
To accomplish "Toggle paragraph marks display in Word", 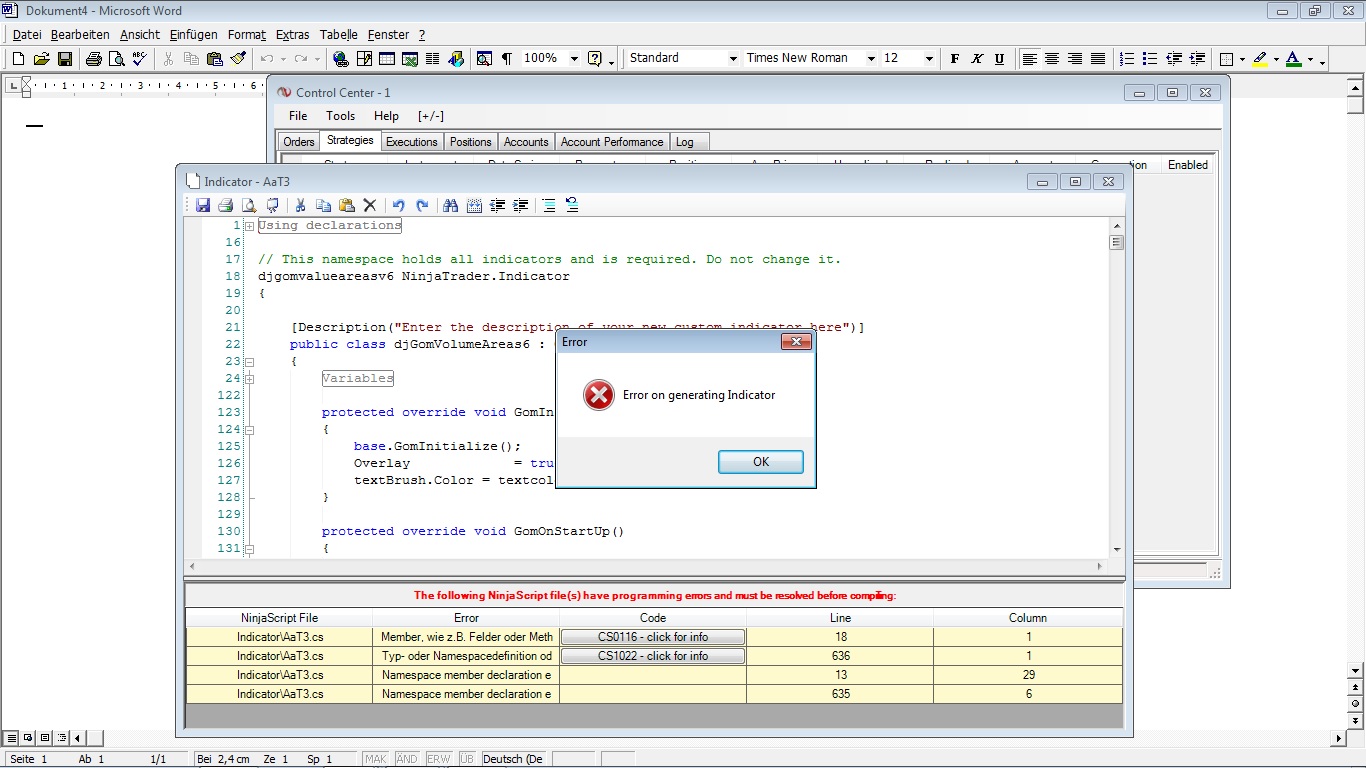I will [x=507, y=59].
